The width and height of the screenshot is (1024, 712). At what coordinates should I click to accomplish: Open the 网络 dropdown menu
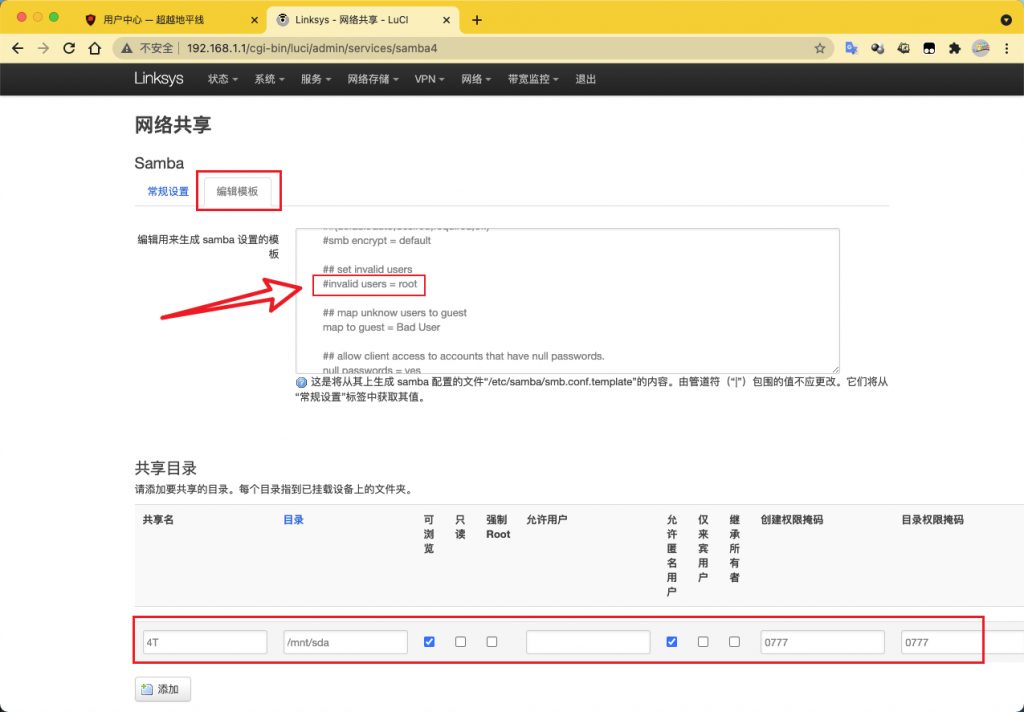click(x=476, y=79)
